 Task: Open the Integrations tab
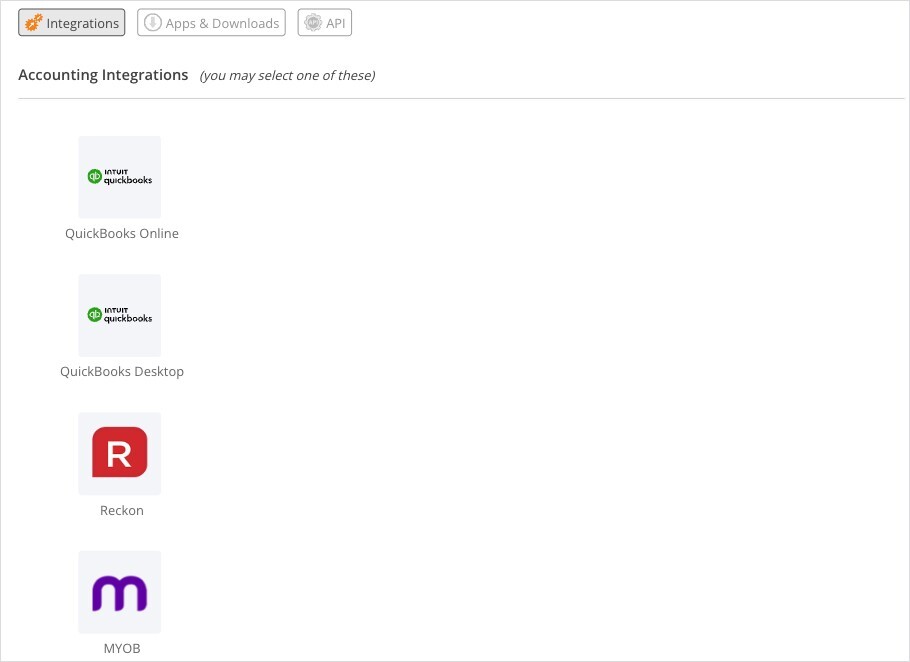(71, 23)
